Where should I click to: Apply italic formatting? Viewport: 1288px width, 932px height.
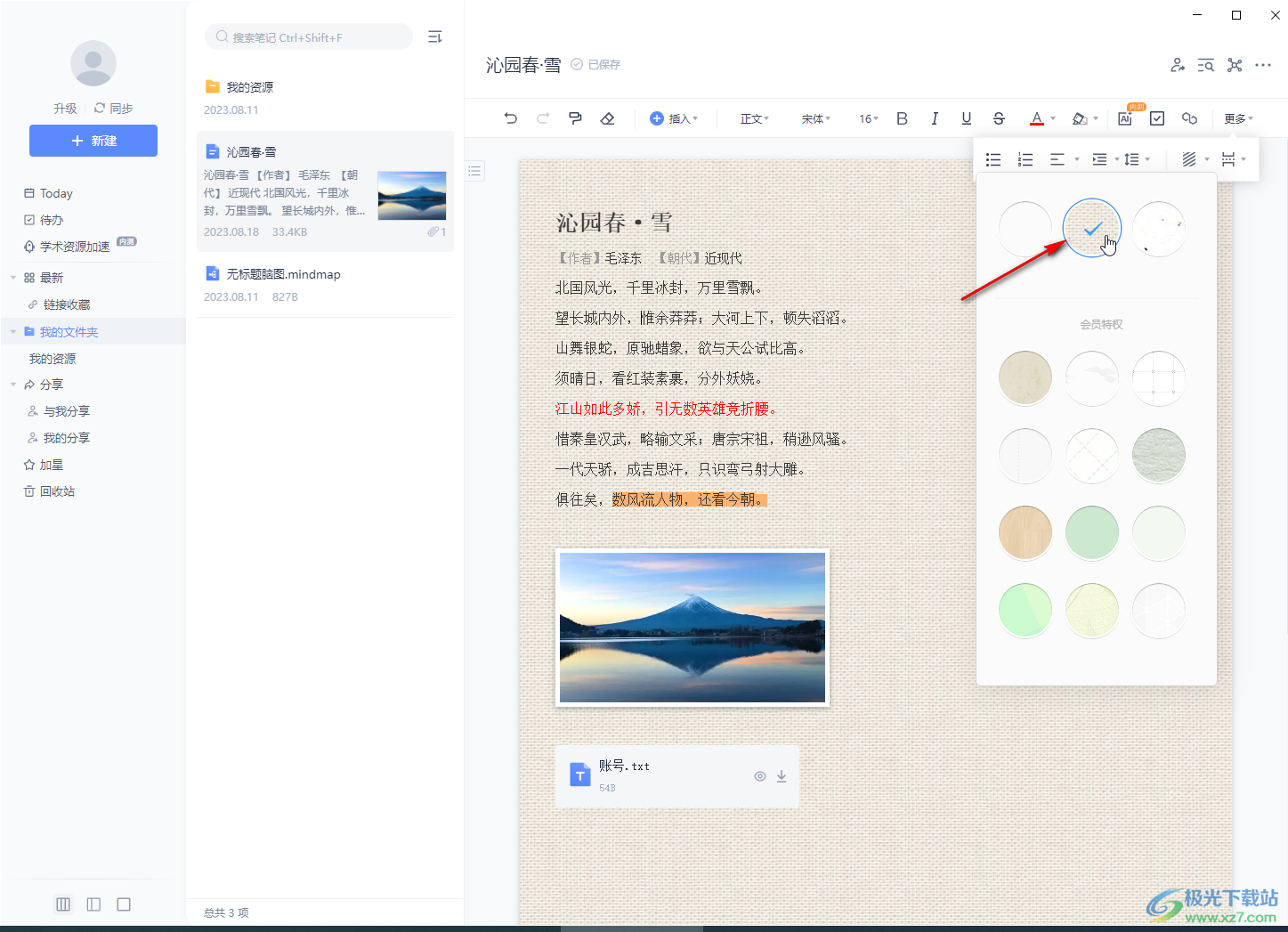click(x=935, y=118)
